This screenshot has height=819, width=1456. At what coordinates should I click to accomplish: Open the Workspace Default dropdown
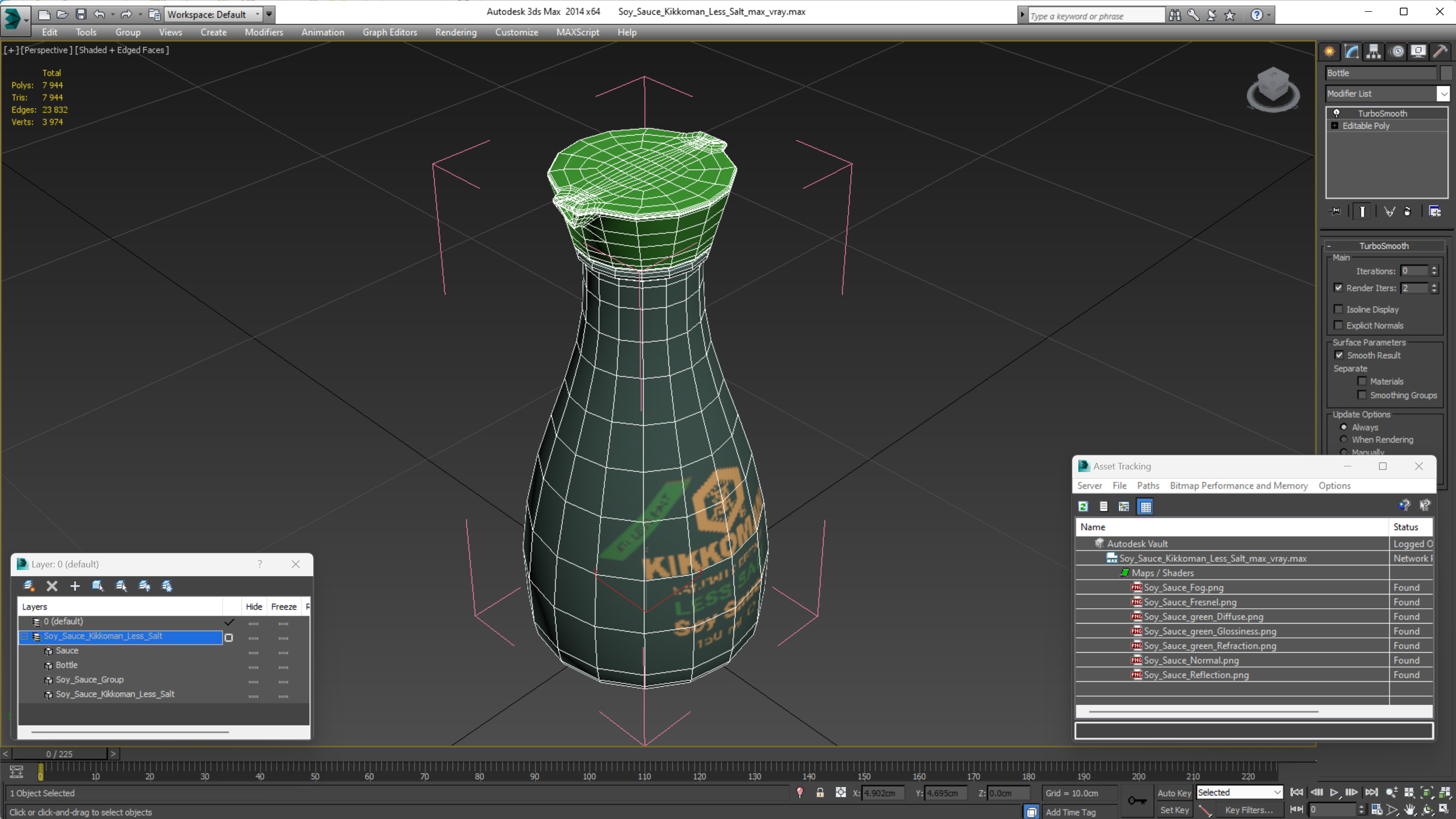pyautogui.click(x=213, y=14)
